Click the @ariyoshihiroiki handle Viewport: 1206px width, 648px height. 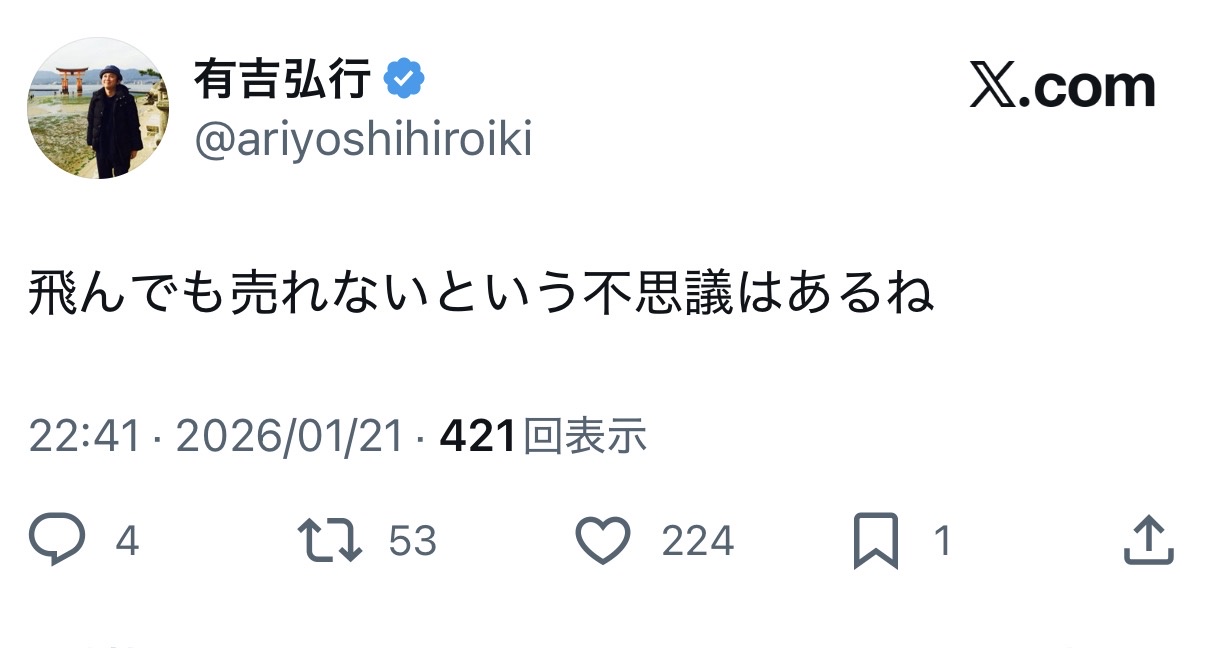(x=363, y=141)
